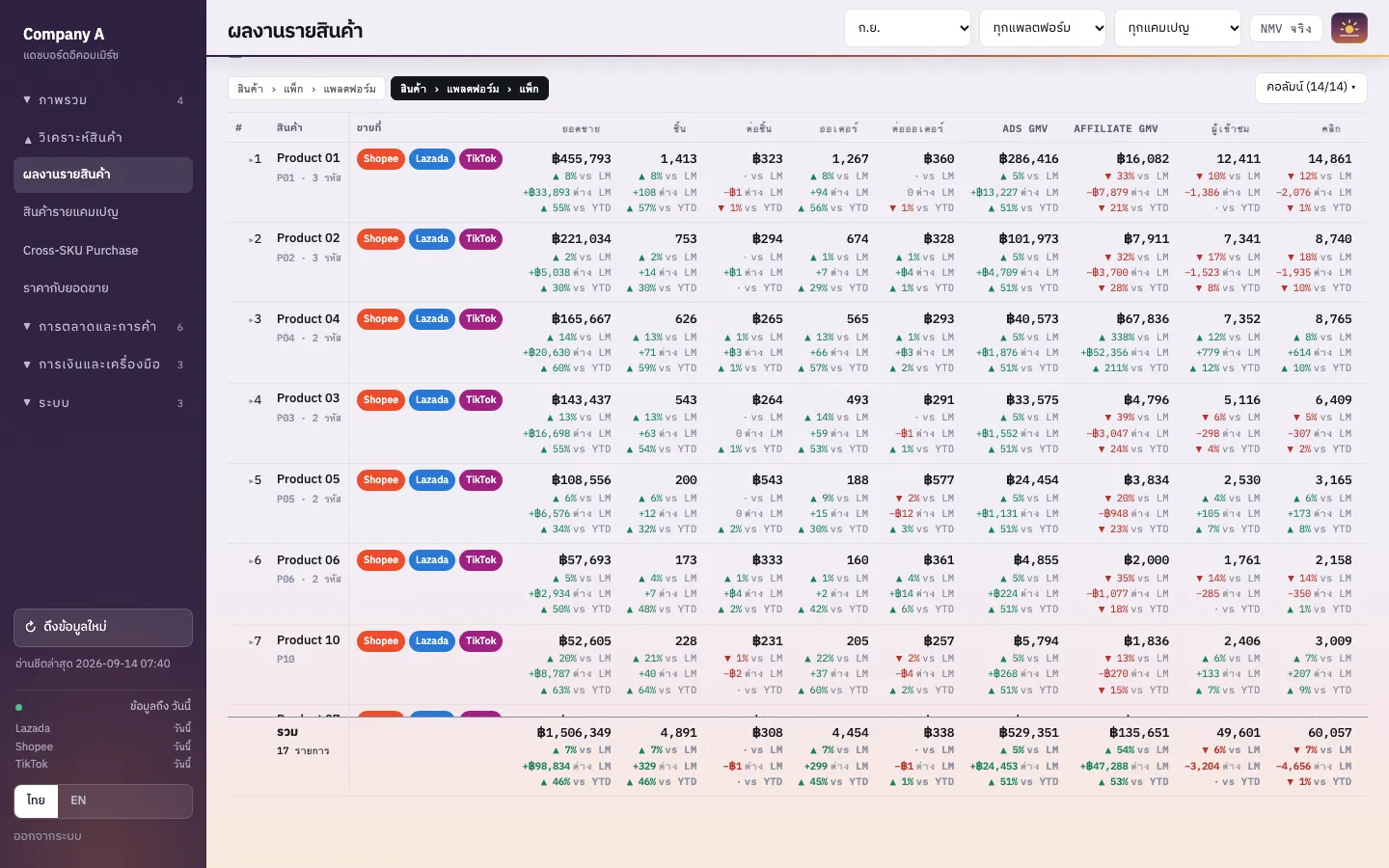Open Cross-SKU Purchase page
Viewport: 1389px width, 868px height.
point(103,251)
